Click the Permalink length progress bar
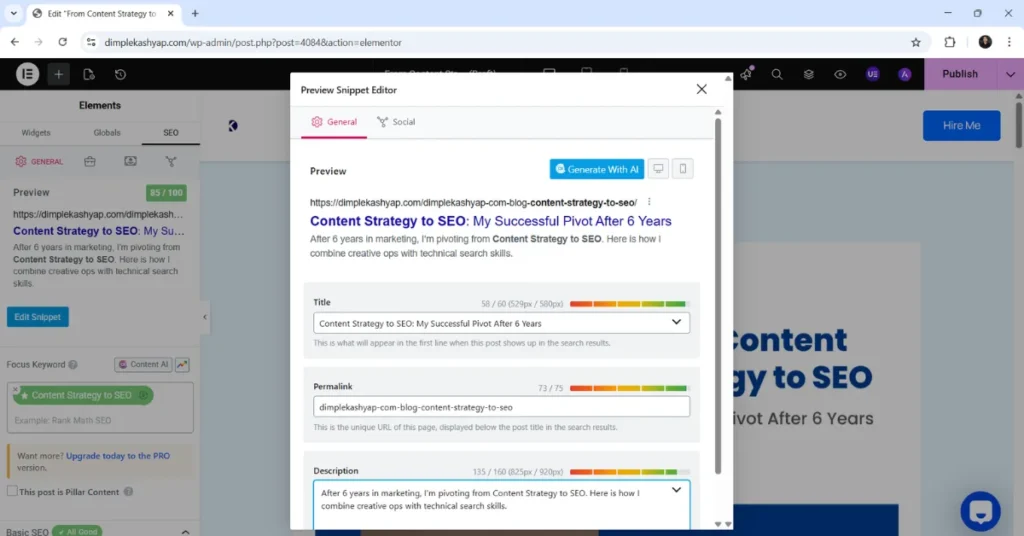1024x536 pixels. [629, 388]
